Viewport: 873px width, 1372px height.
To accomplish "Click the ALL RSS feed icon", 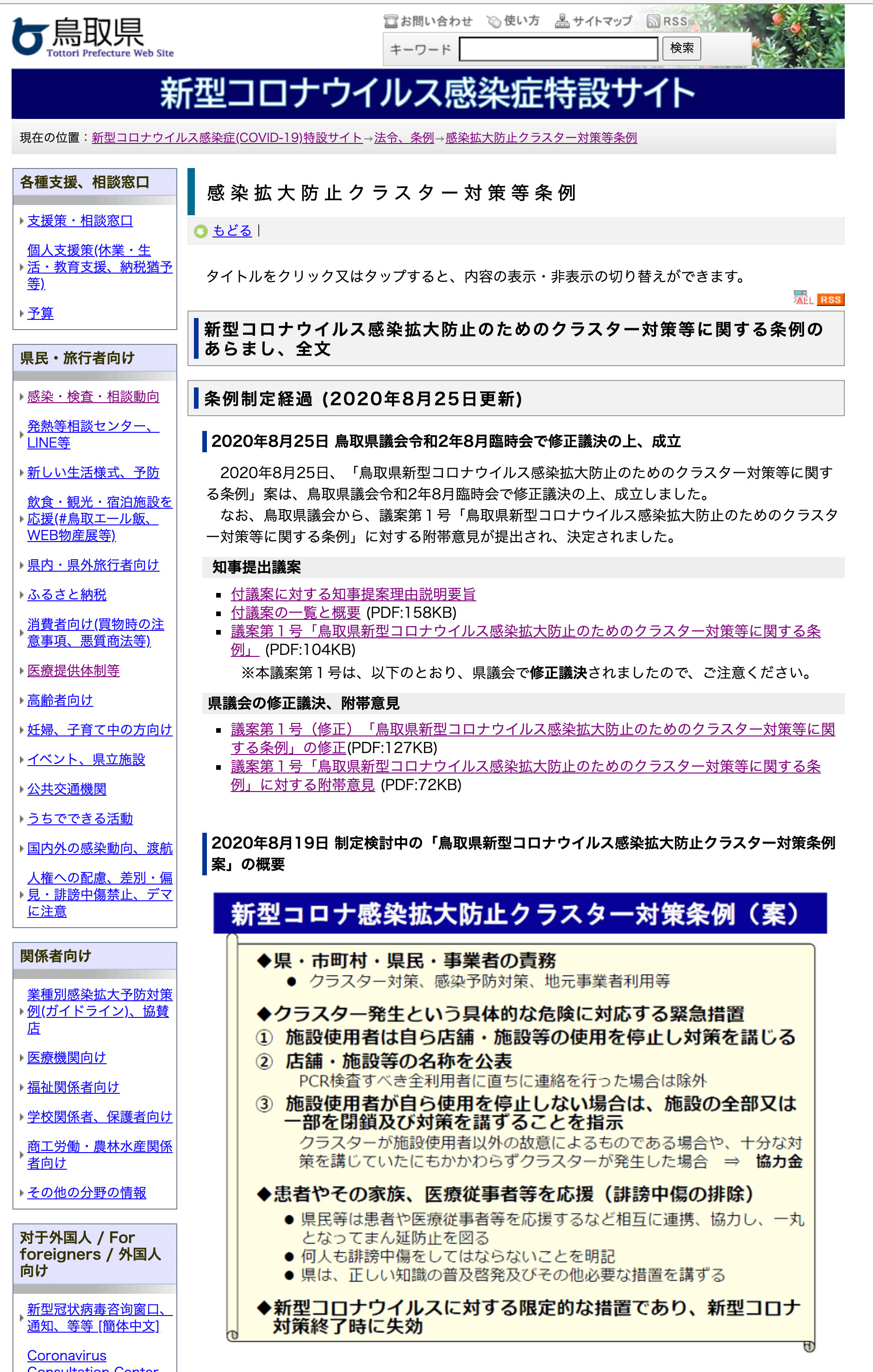I will (803, 298).
